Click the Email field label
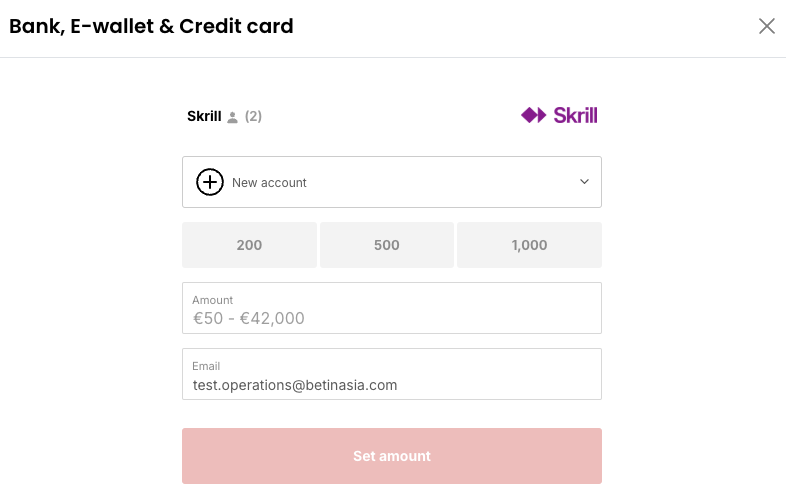Image resolution: width=786 pixels, height=500 pixels. [x=206, y=366]
